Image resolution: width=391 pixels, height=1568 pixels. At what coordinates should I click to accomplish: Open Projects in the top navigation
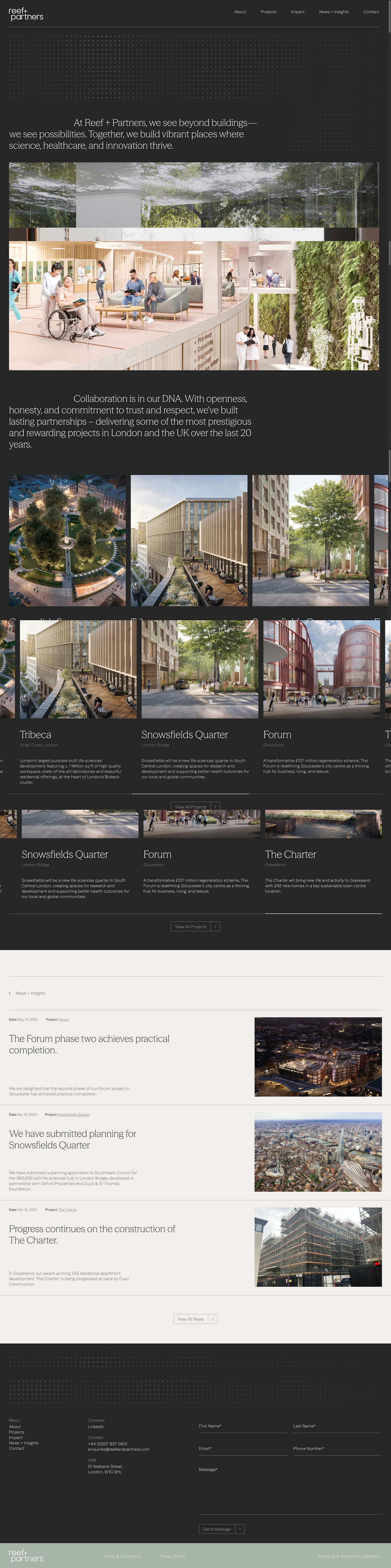[x=268, y=11]
